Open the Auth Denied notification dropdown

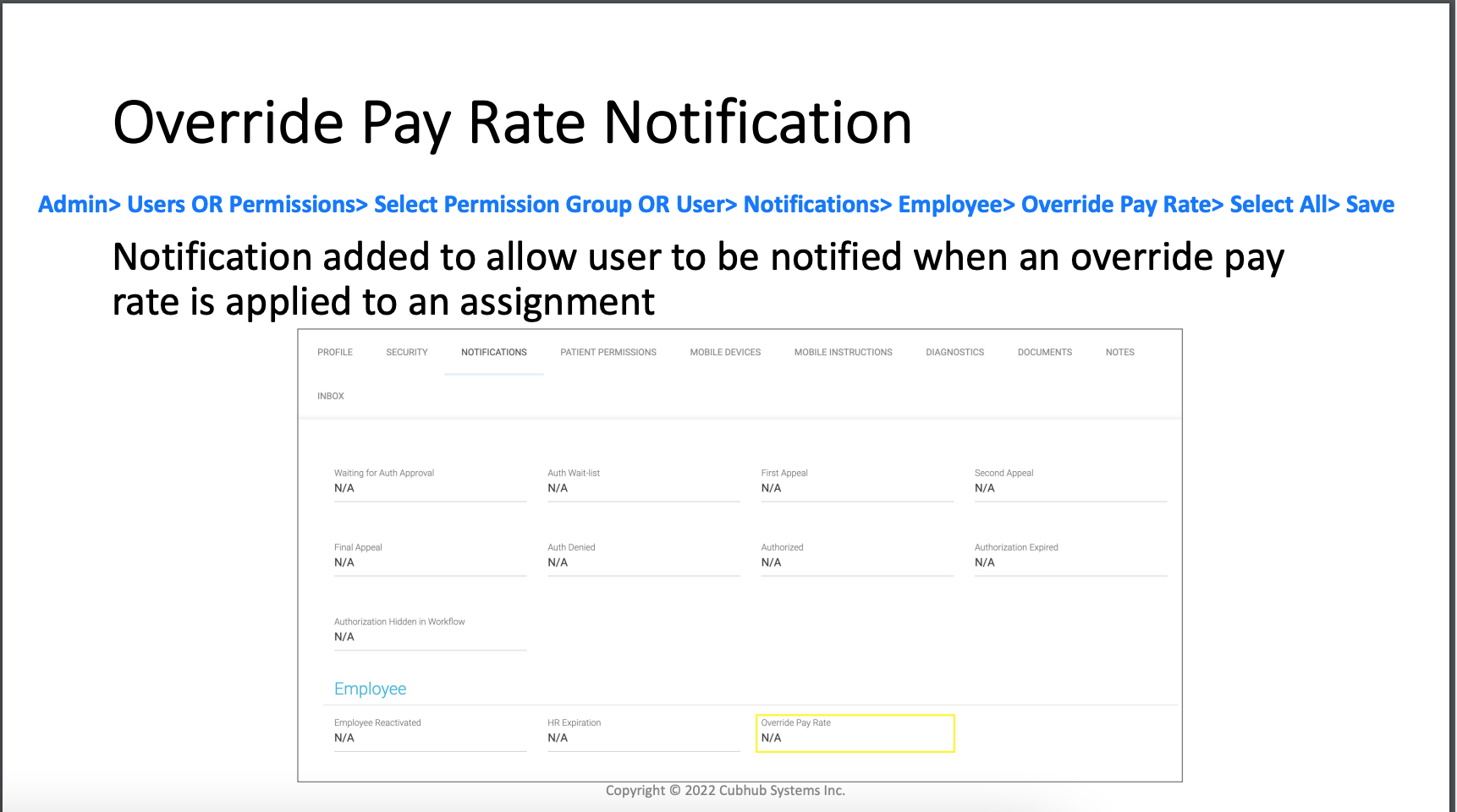click(x=643, y=559)
